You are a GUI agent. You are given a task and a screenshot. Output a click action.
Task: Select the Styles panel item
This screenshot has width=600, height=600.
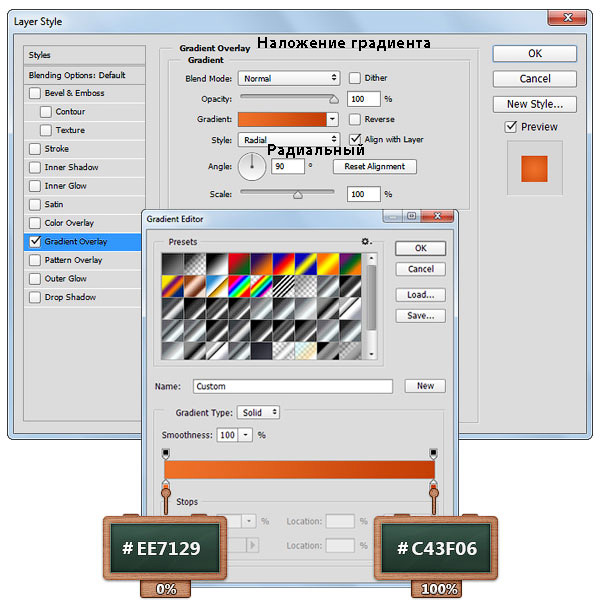[x=85, y=55]
